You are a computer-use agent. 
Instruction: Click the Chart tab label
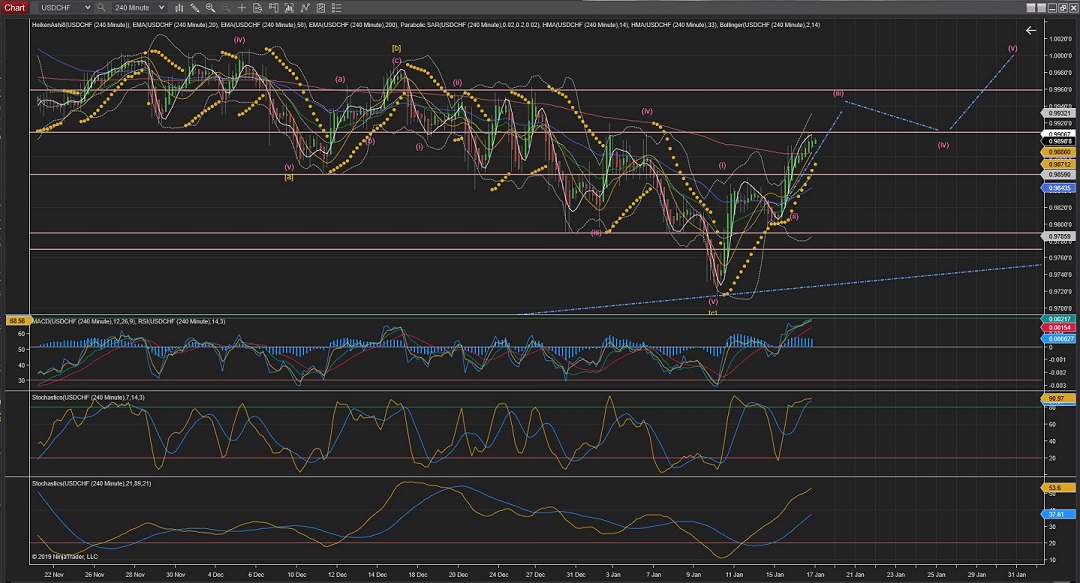pyautogui.click(x=14, y=8)
